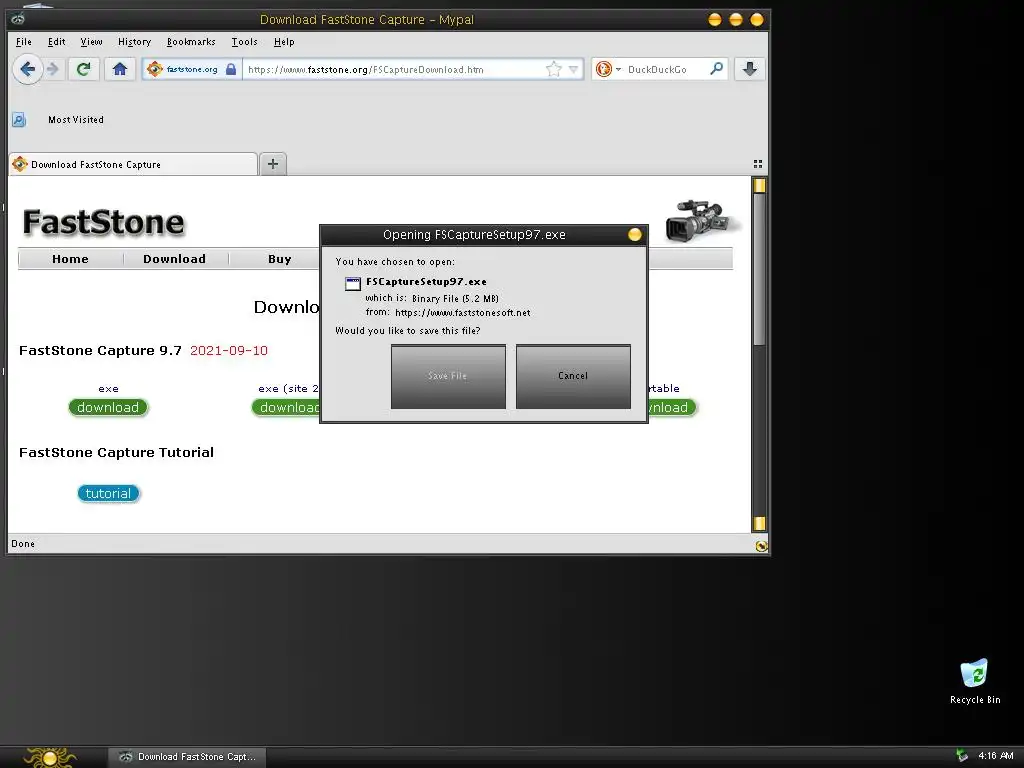The height and width of the screenshot is (768, 1024).
Task: Open the Start button with sun logo
Action: pos(51,757)
